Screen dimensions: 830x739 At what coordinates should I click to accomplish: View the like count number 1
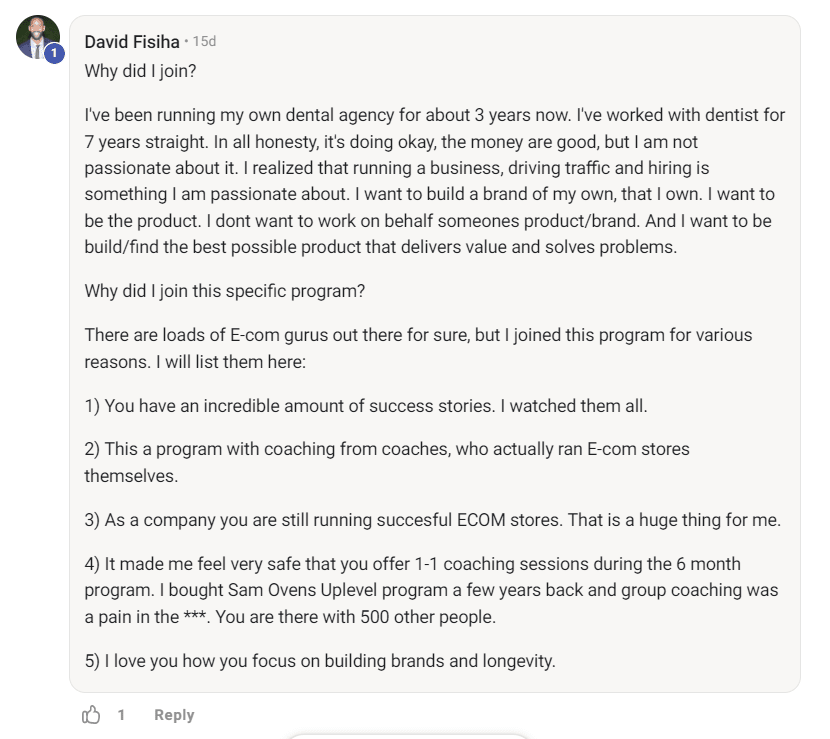(121, 715)
